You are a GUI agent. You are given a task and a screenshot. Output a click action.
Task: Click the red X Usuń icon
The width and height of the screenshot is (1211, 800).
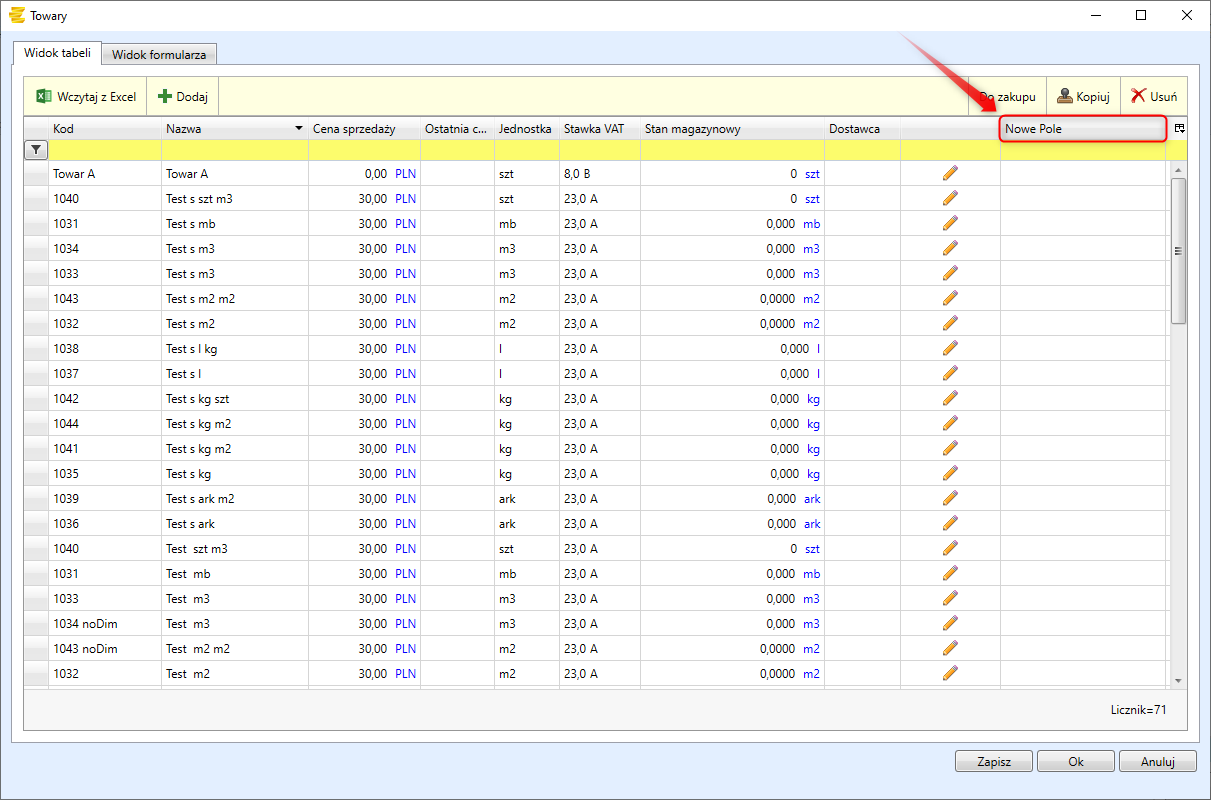1138,97
